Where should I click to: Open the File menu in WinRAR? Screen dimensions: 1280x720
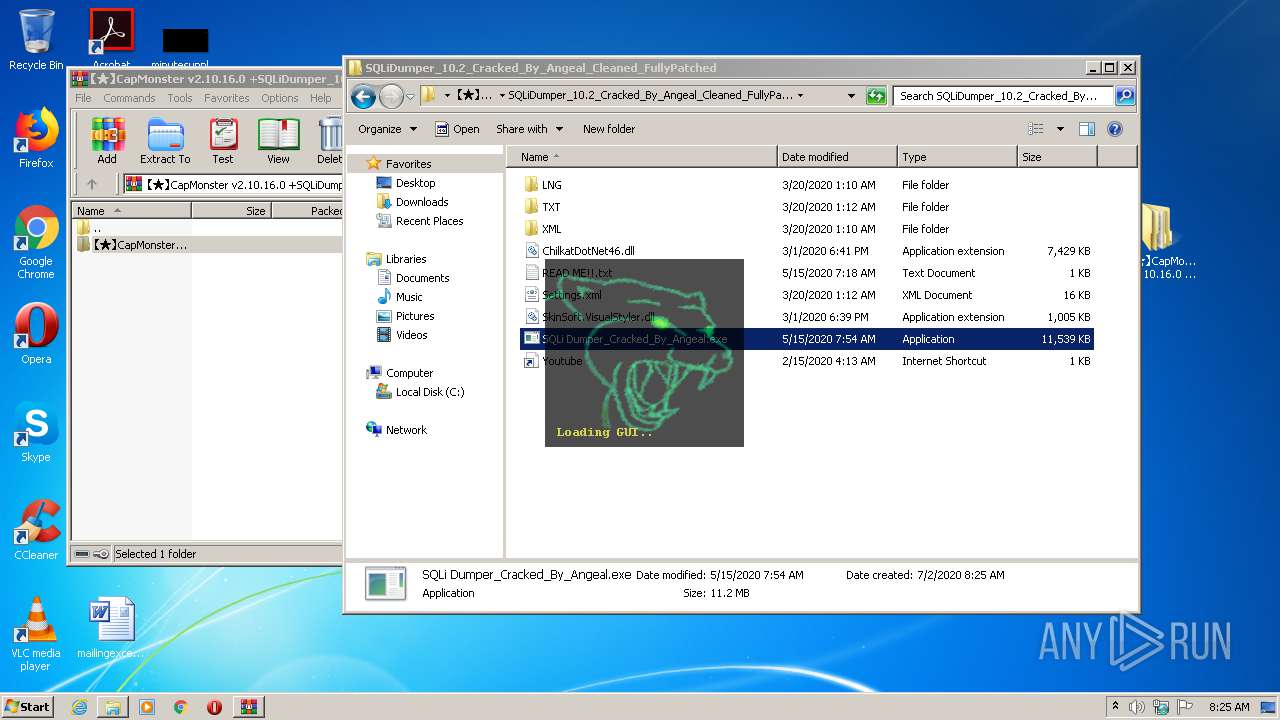click(83, 98)
